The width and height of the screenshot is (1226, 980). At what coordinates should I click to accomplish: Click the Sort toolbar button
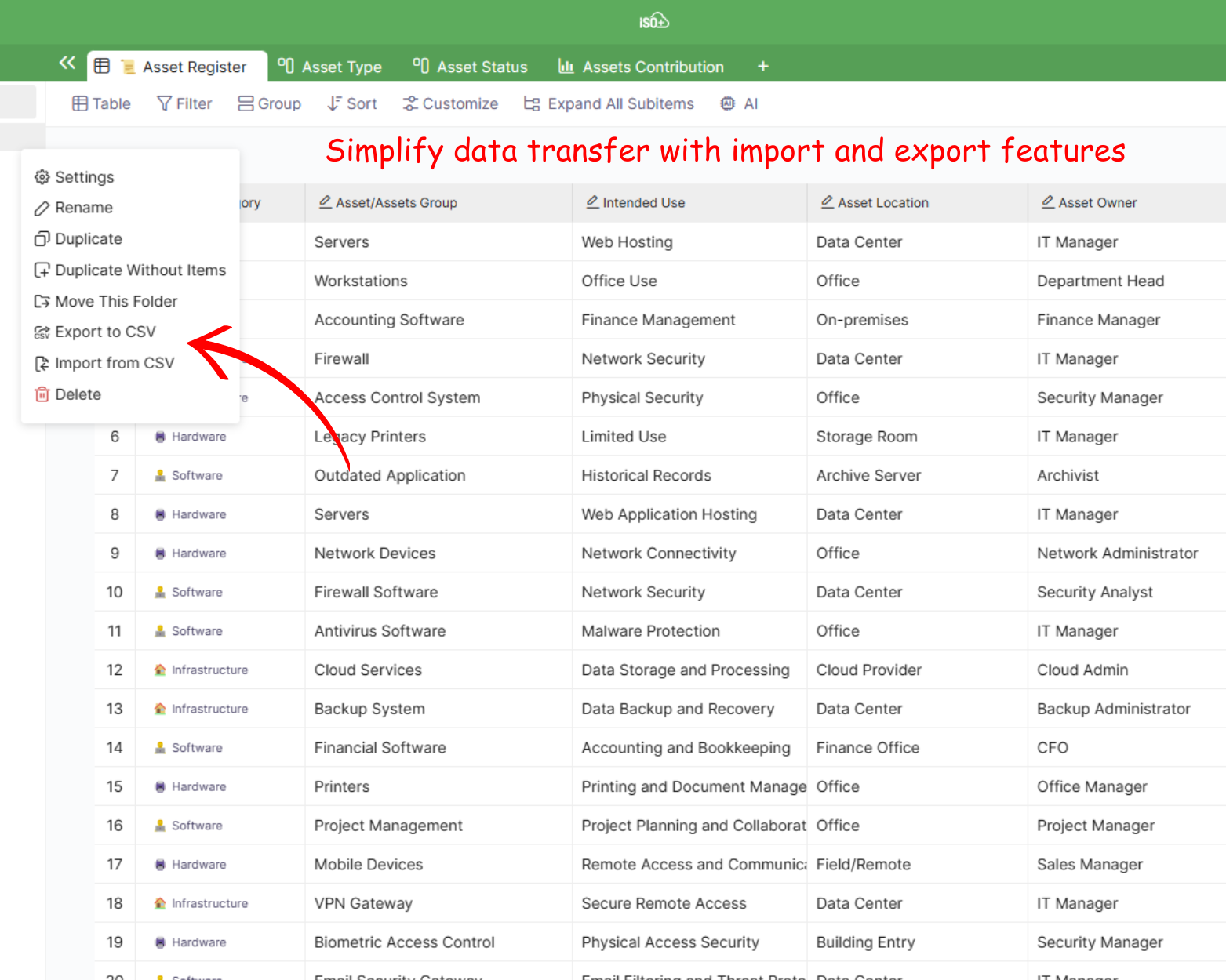[x=352, y=103]
